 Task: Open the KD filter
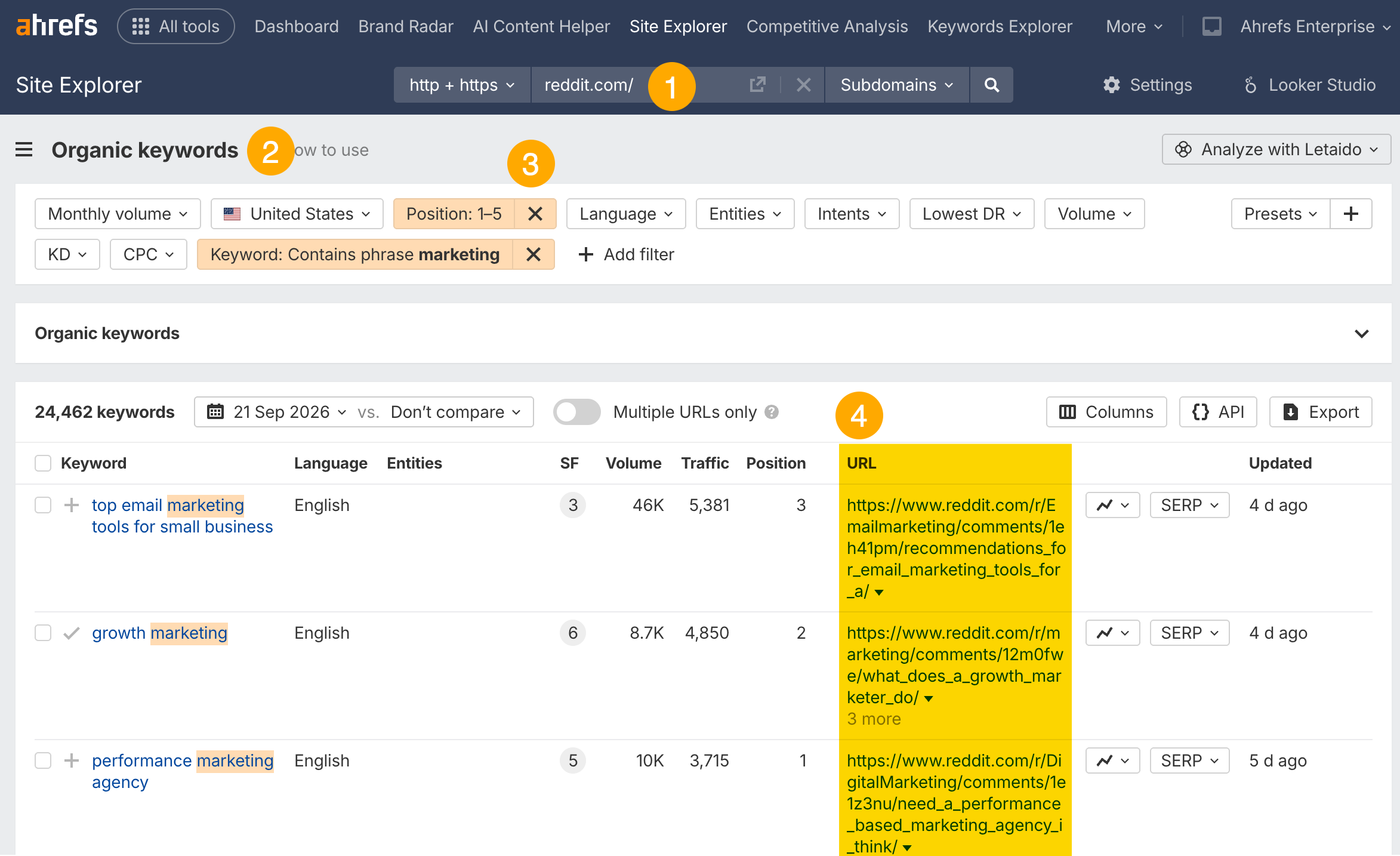pyautogui.click(x=67, y=254)
